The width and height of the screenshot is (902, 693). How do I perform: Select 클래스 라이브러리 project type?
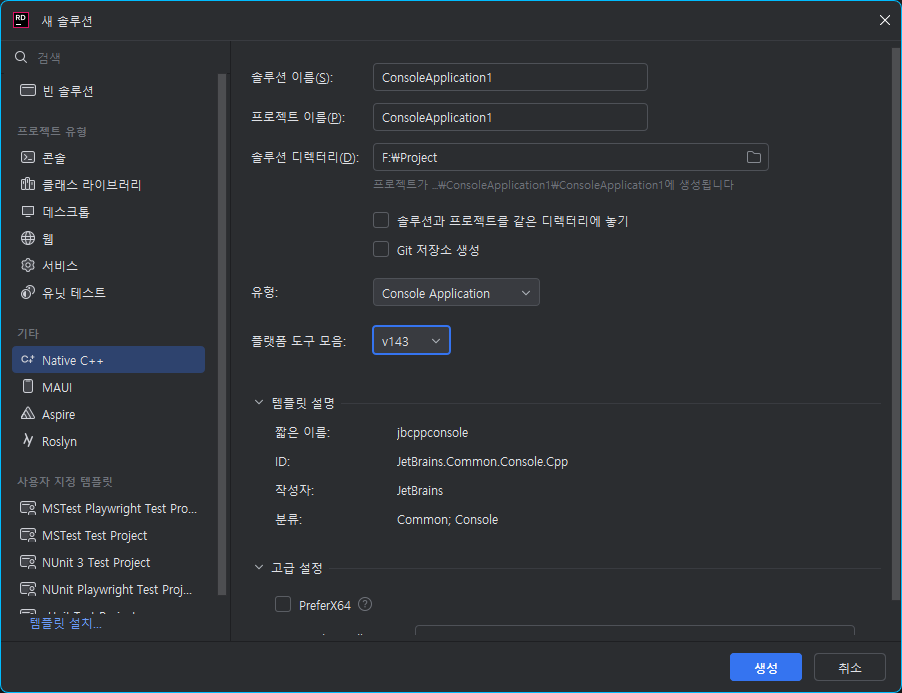(x=109, y=184)
